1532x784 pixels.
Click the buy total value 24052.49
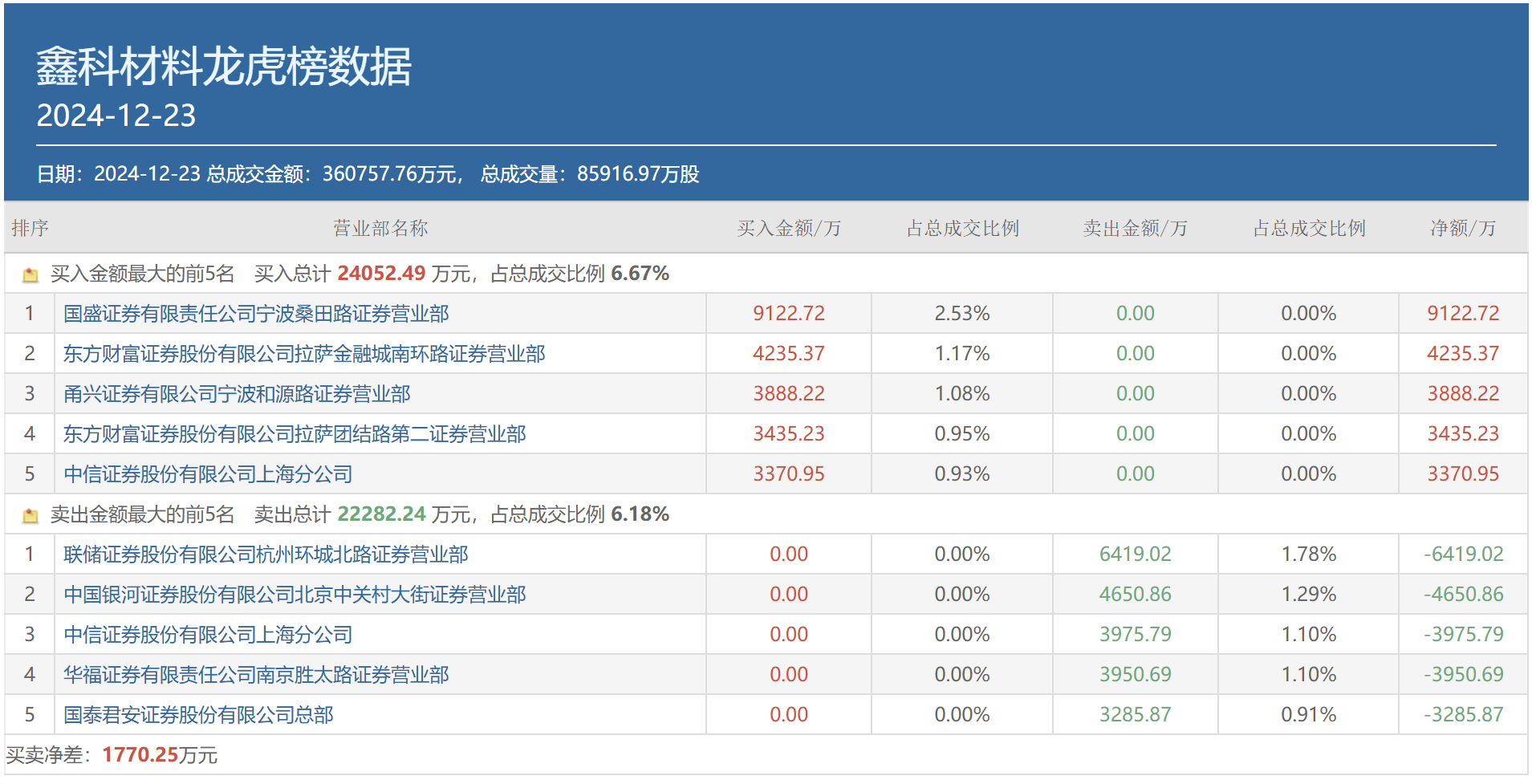coord(382,273)
